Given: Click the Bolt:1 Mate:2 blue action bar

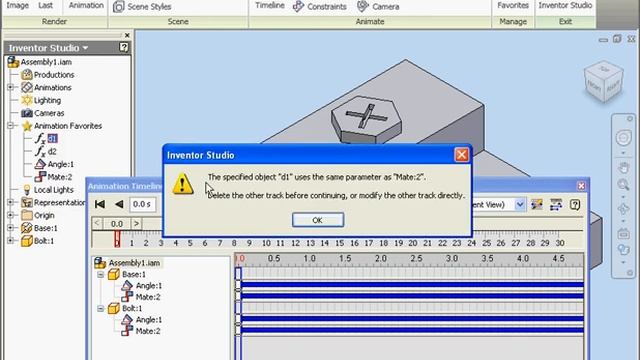Looking at the screenshot, I should tap(412, 330).
